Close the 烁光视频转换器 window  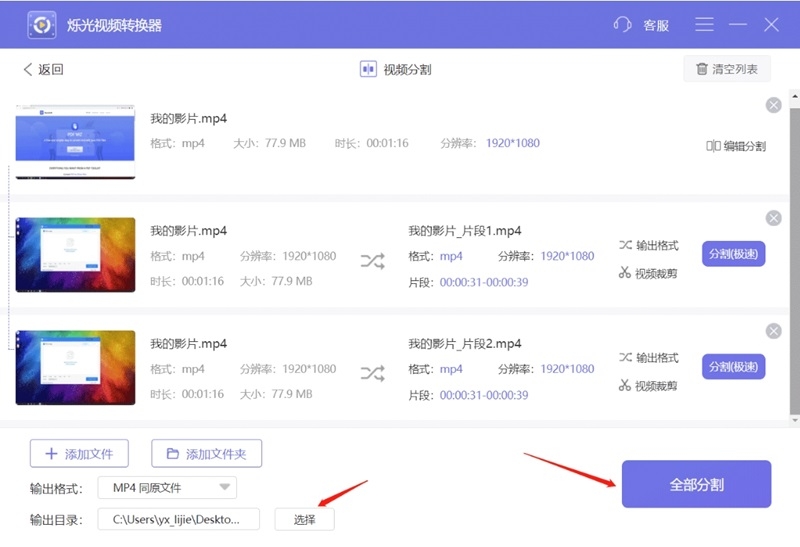click(x=771, y=24)
